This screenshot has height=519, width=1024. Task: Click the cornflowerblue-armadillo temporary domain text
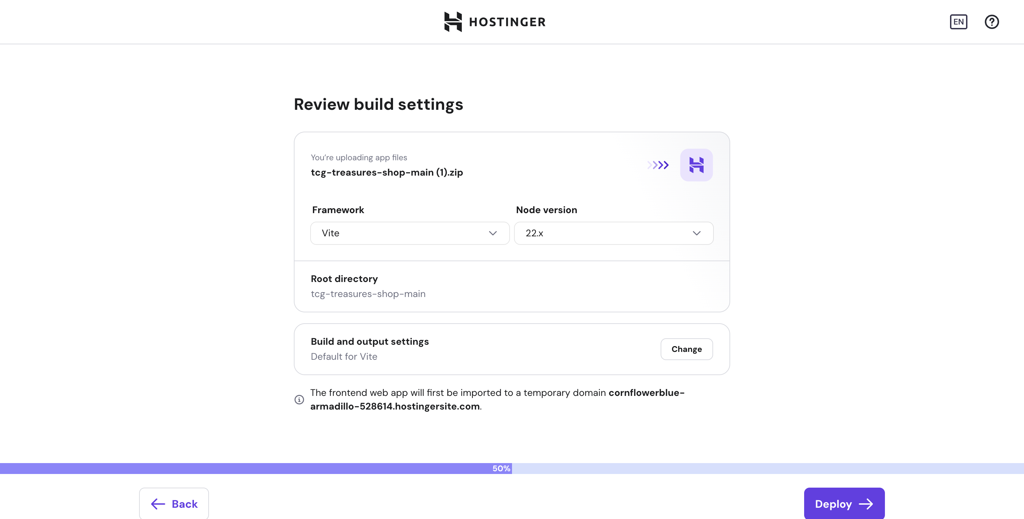click(646, 393)
